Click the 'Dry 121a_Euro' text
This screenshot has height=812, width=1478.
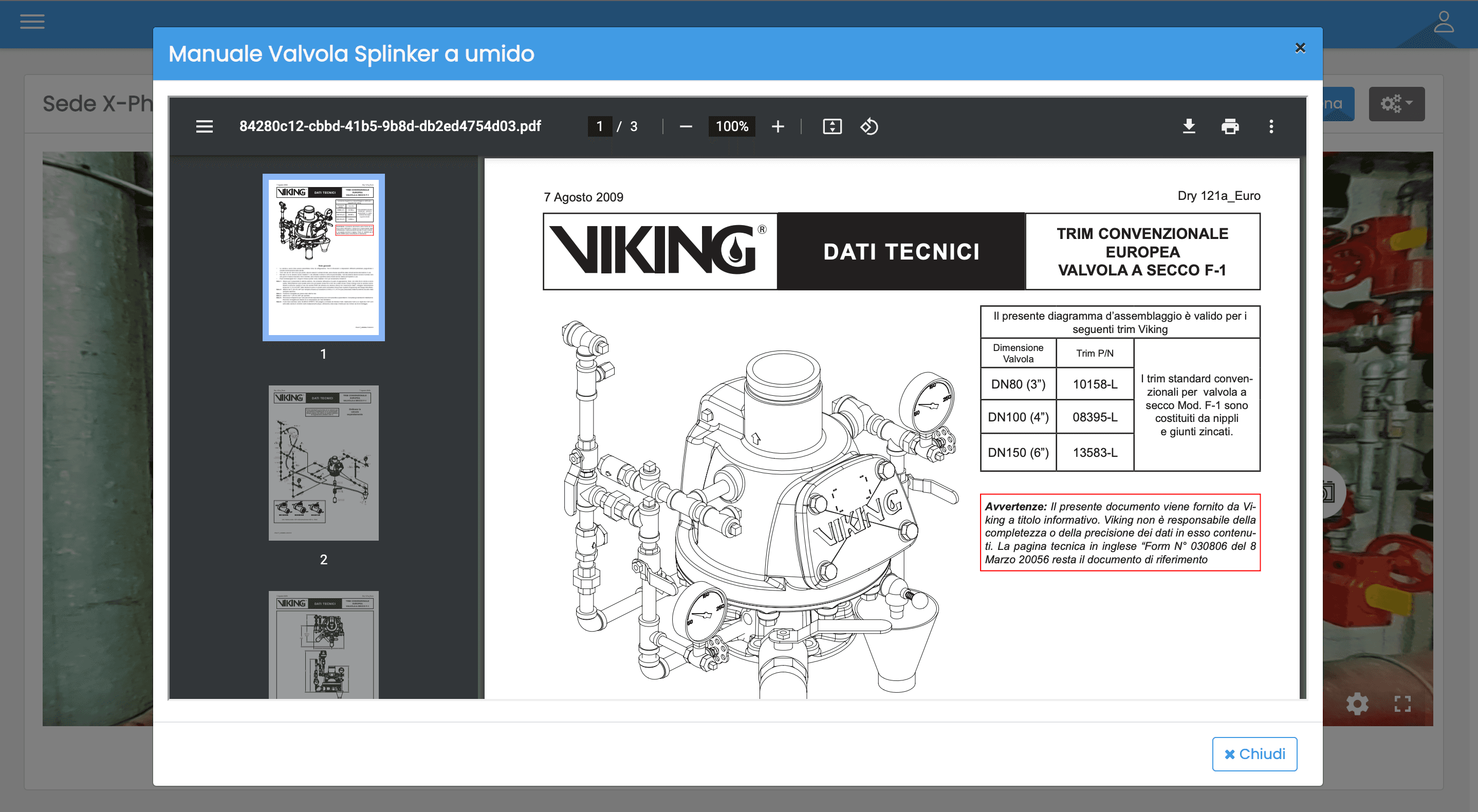click(x=1218, y=196)
